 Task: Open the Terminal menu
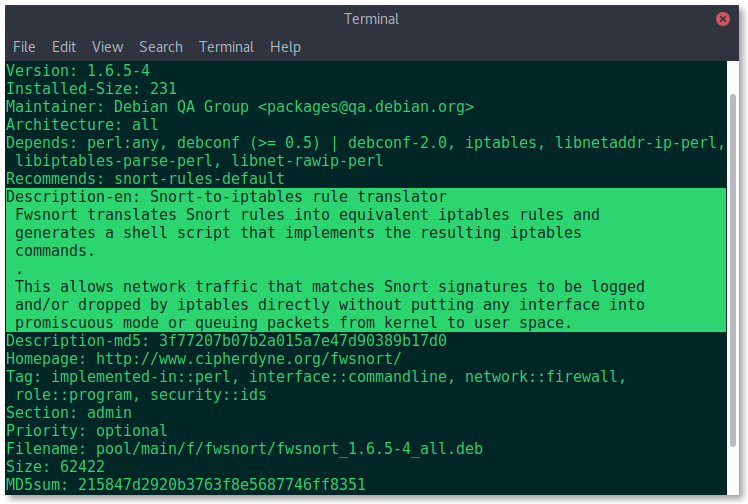(x=226, y=47)
